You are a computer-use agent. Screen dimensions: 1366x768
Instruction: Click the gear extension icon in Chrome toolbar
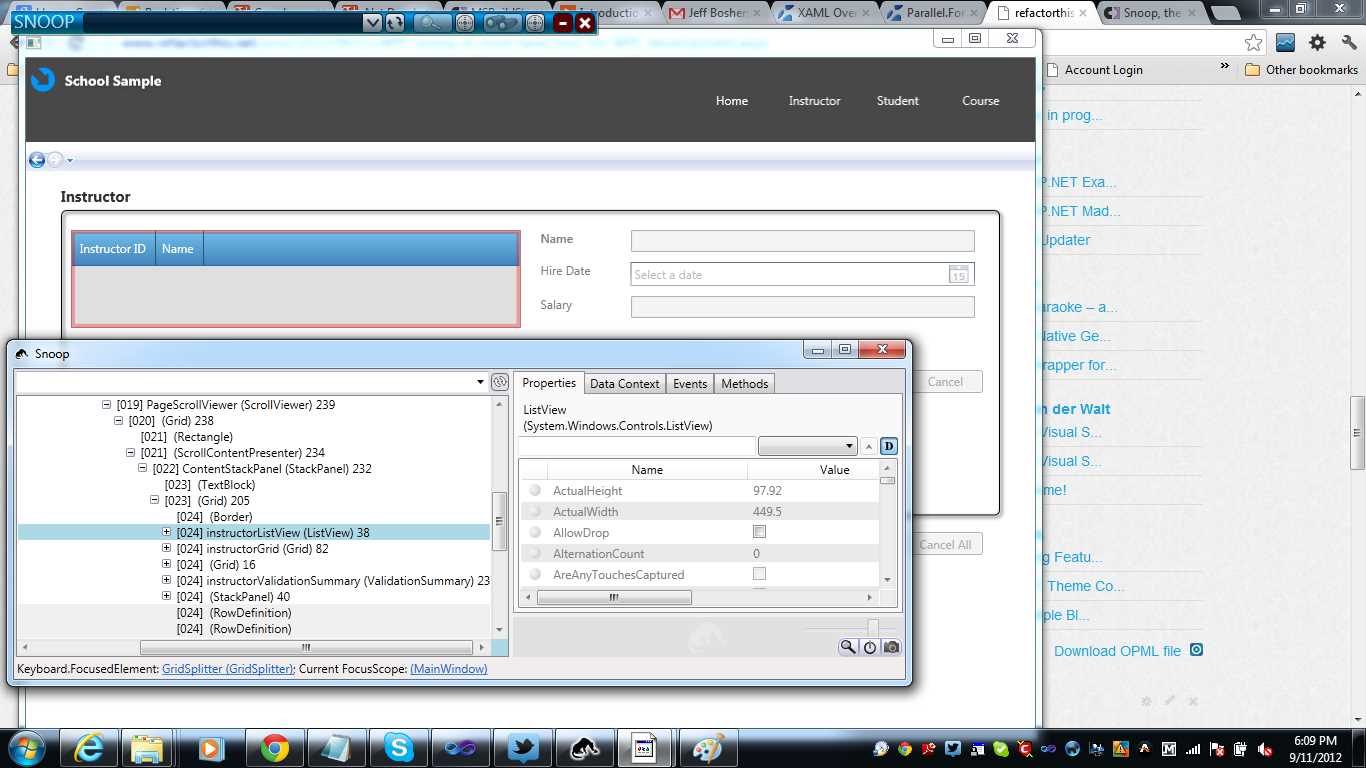(x=1317, y=42)
